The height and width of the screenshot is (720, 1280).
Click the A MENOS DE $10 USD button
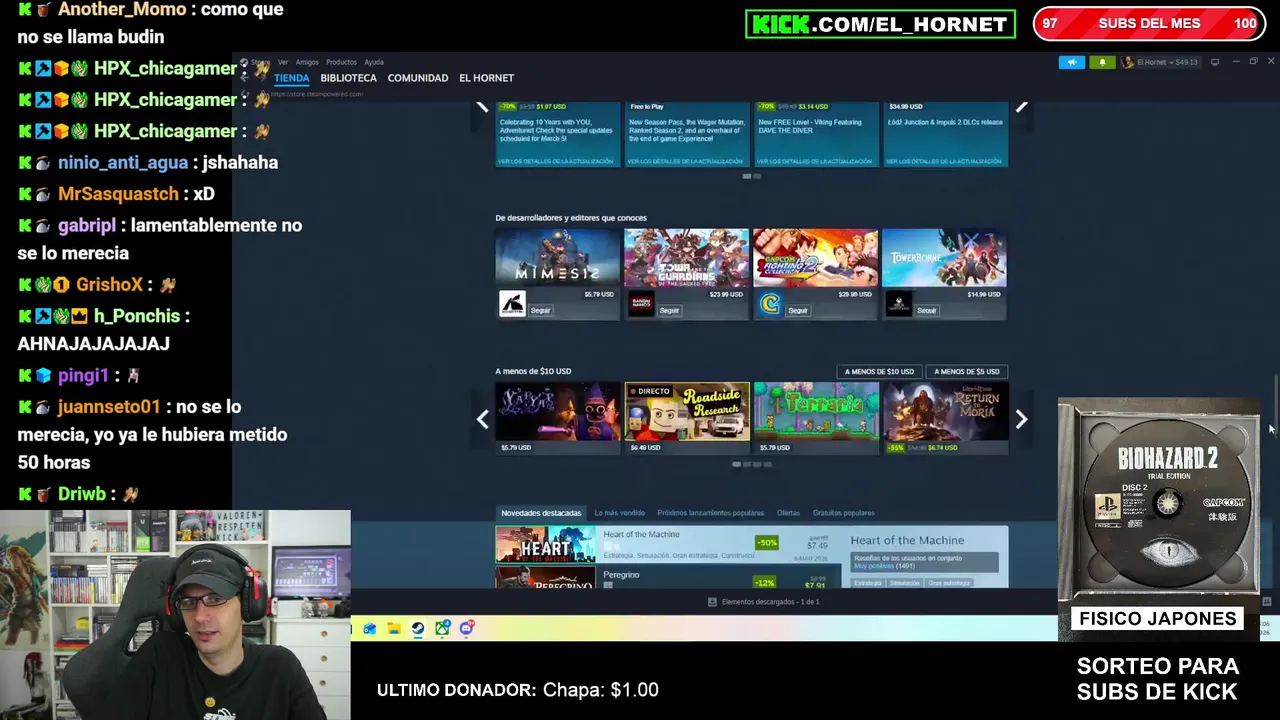[879, 372]
